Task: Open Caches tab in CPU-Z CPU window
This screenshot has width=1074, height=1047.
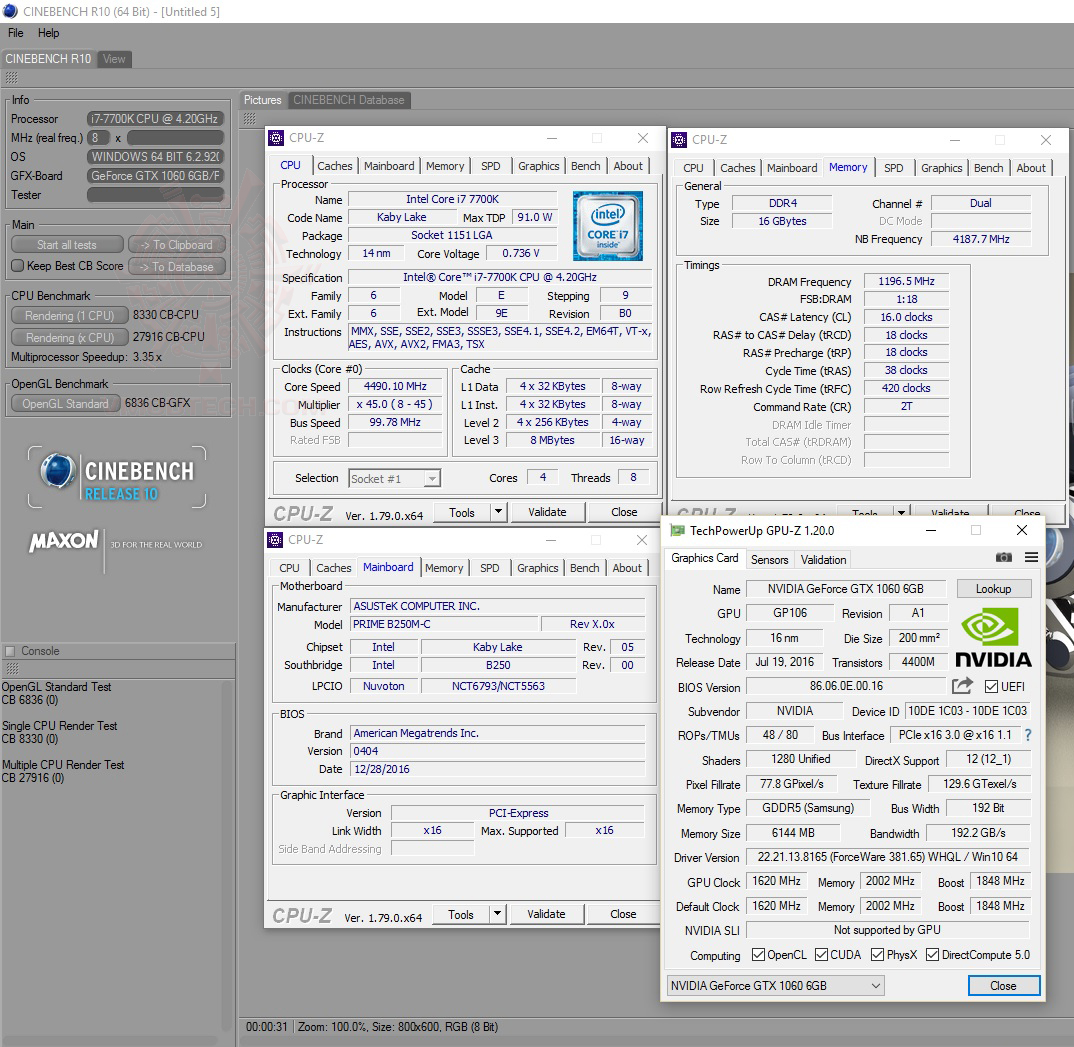Action: pyautogui.click(x=334, y=166)
